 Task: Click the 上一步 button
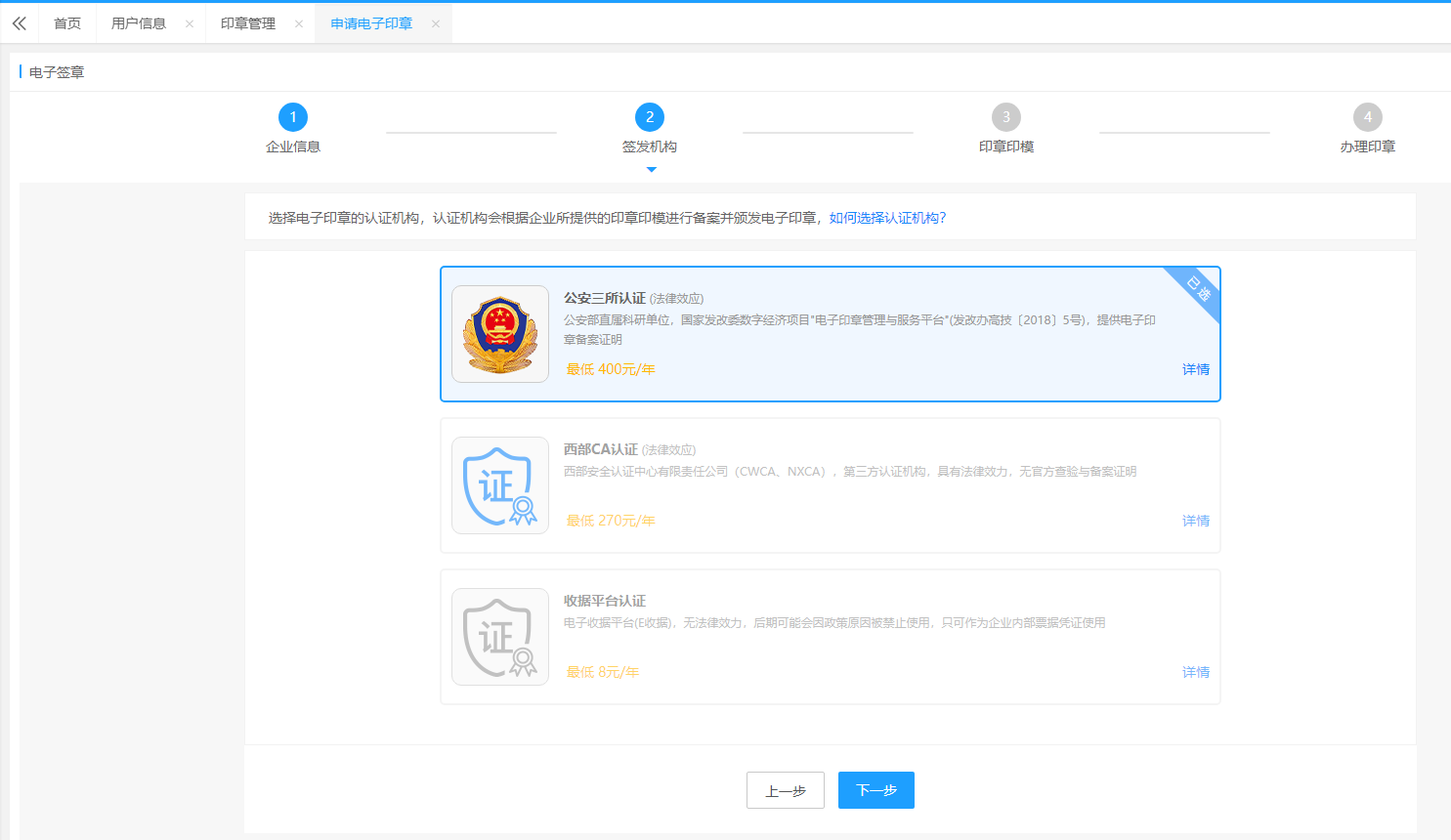click(786, 790)
